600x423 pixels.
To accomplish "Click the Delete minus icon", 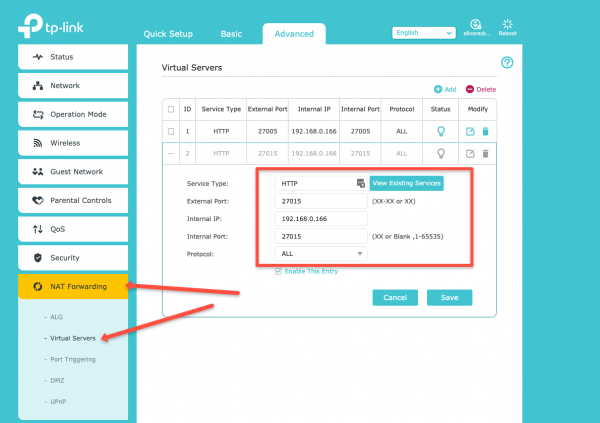I will pyautogui.click(x=470, y=90).
